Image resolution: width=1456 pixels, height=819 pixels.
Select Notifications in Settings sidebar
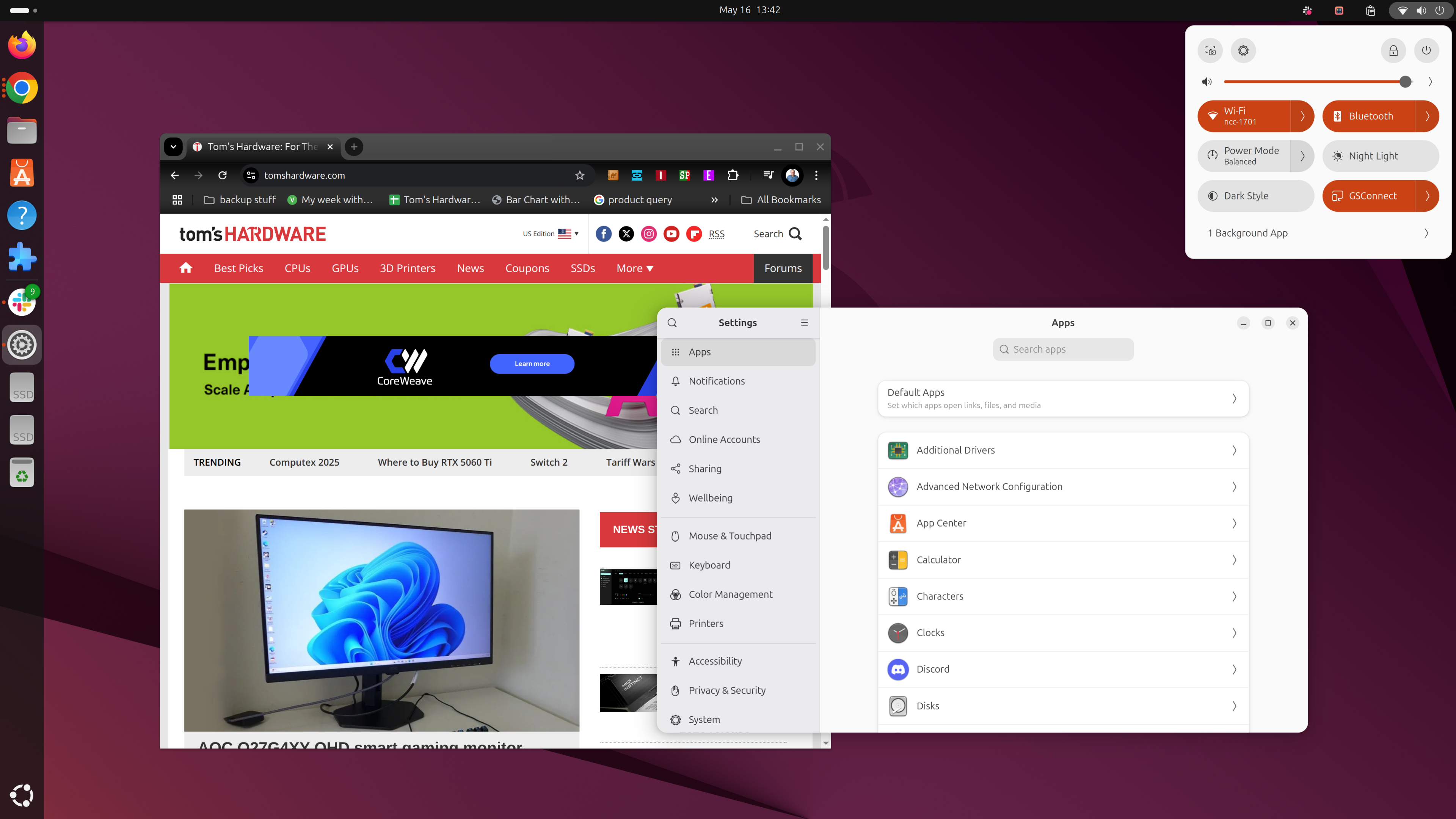click(738, 381)
